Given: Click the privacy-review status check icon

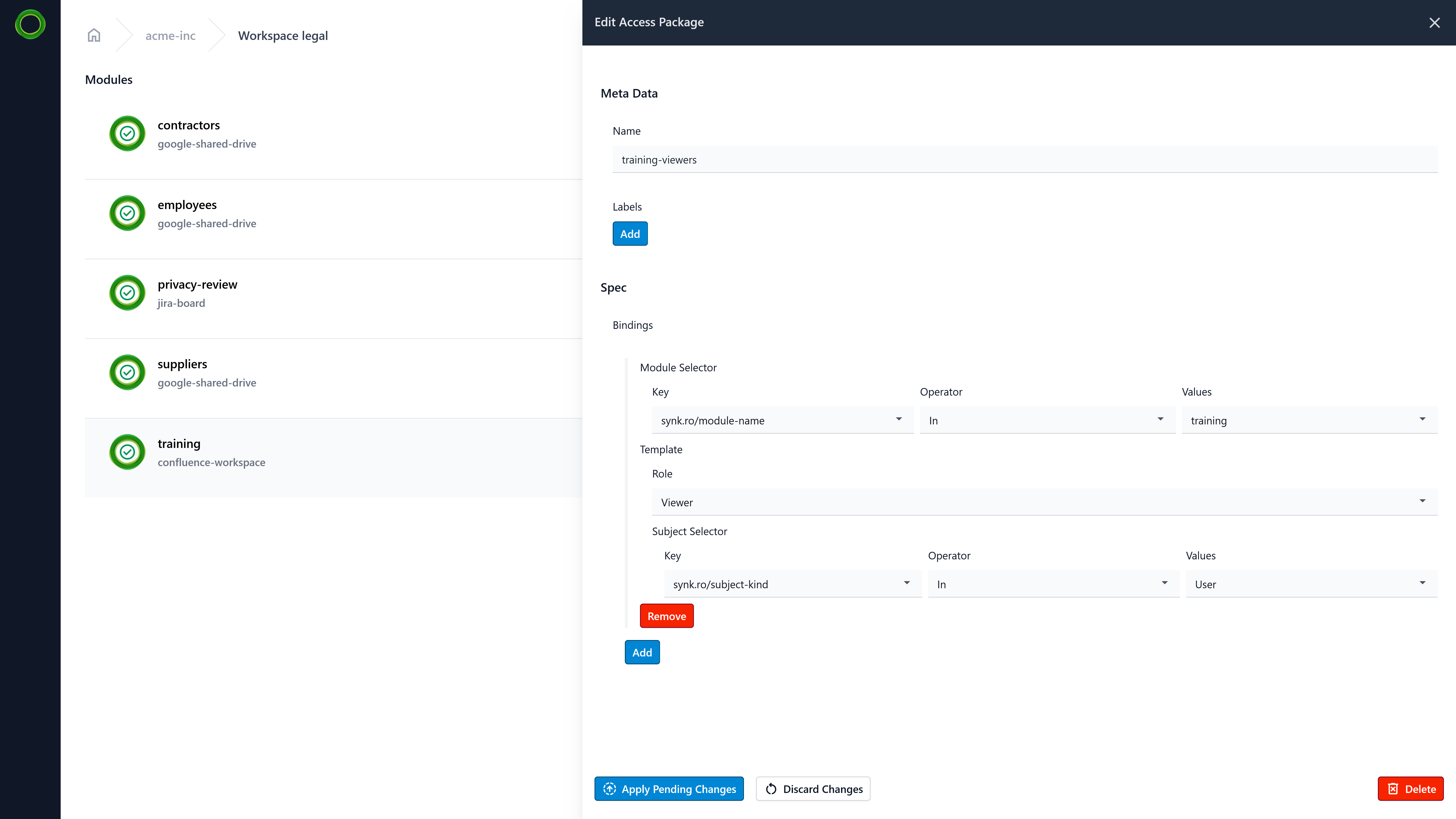Looking at the screenshot, I should [x=127, y=293].
